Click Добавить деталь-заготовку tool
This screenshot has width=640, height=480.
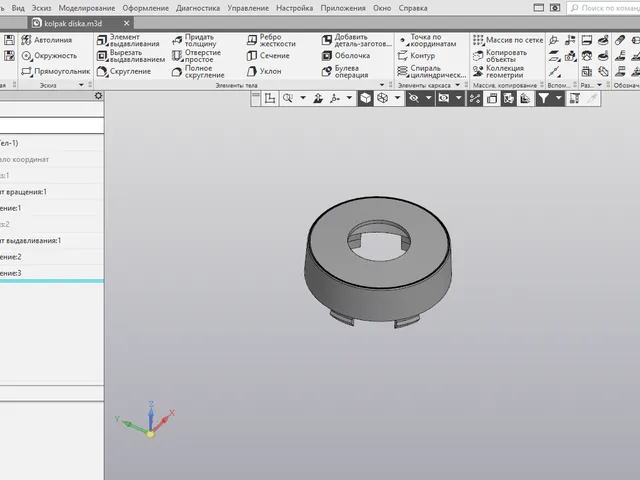tap(357, 40)
